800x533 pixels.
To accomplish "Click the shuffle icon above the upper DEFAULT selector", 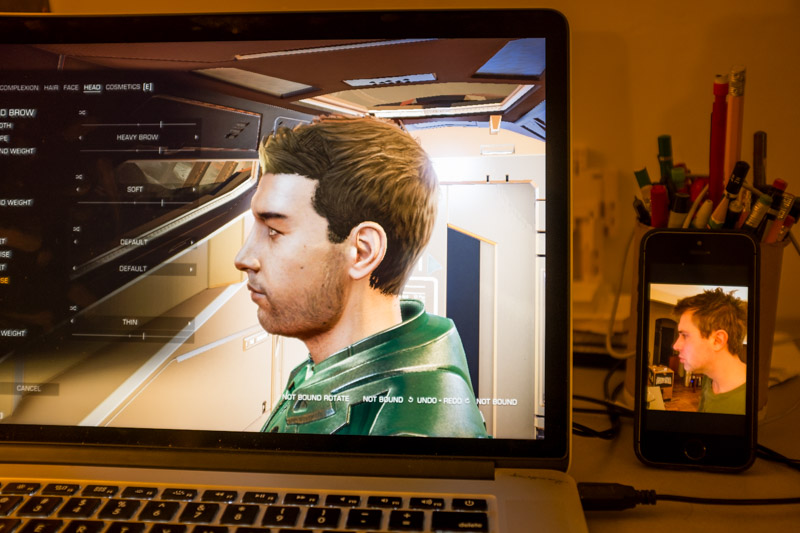I will (77, 229).
